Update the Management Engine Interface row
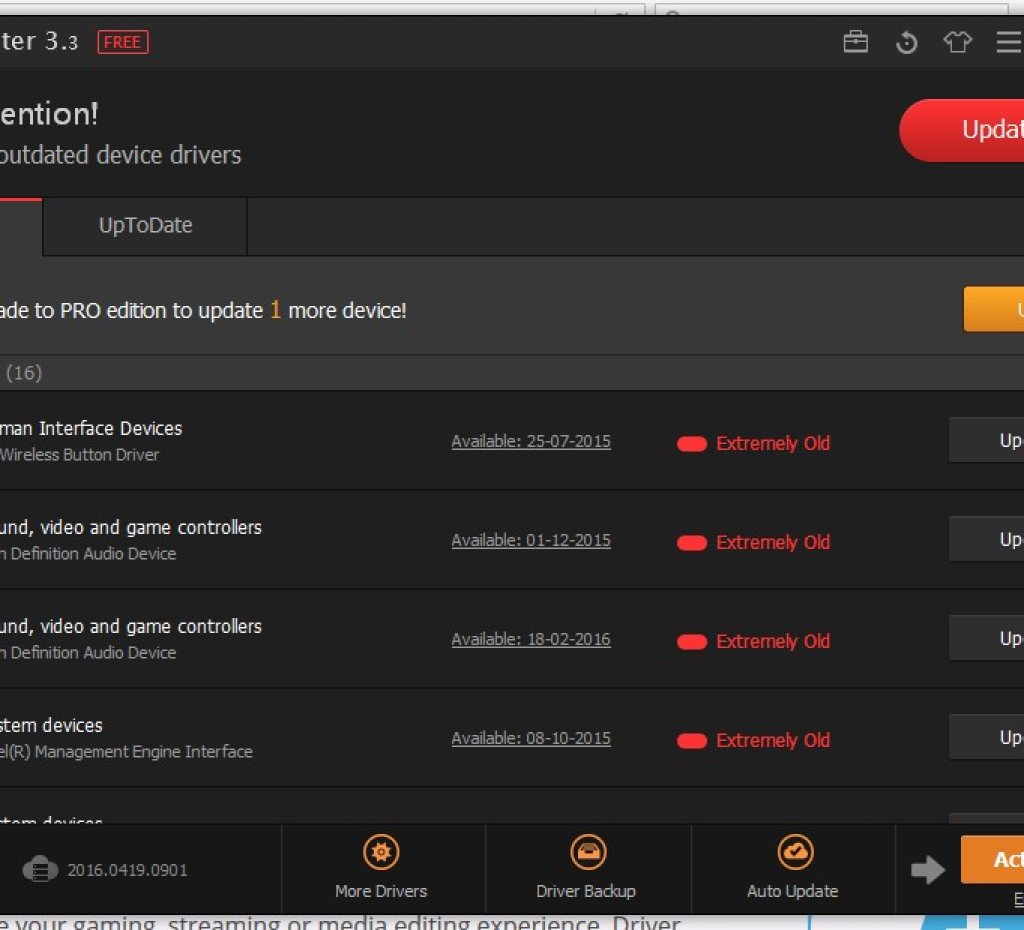The height and width of the screenshot is (930, 1024). pos(986,737)
